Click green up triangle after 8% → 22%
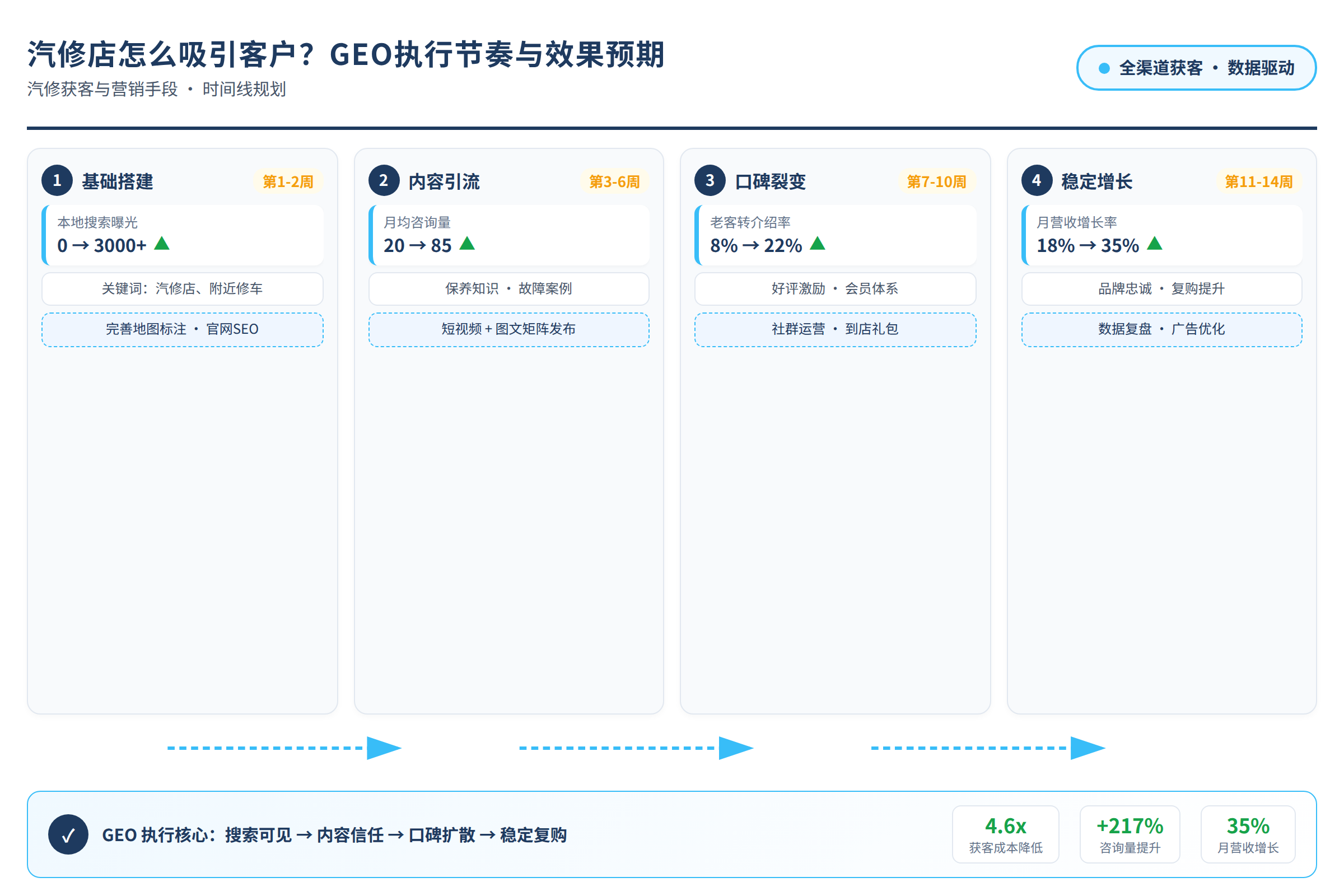 pyautogui.click(x=818, y=244)
